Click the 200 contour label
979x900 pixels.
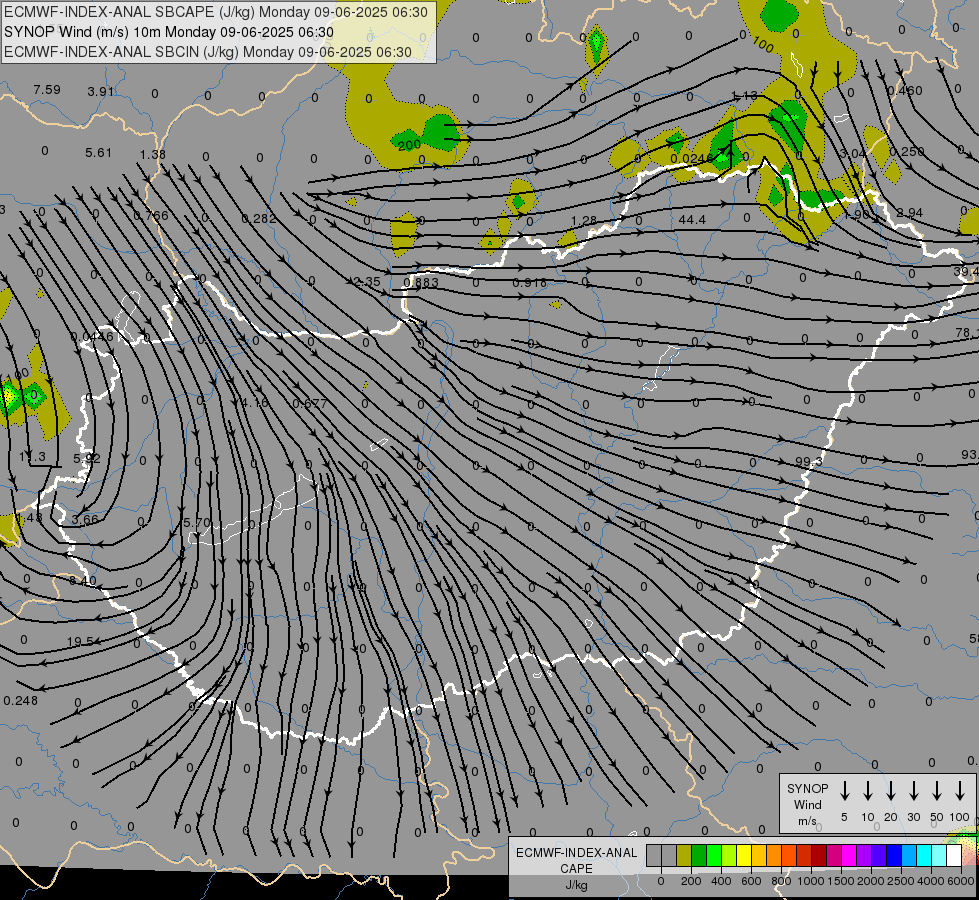coord(409,145)
